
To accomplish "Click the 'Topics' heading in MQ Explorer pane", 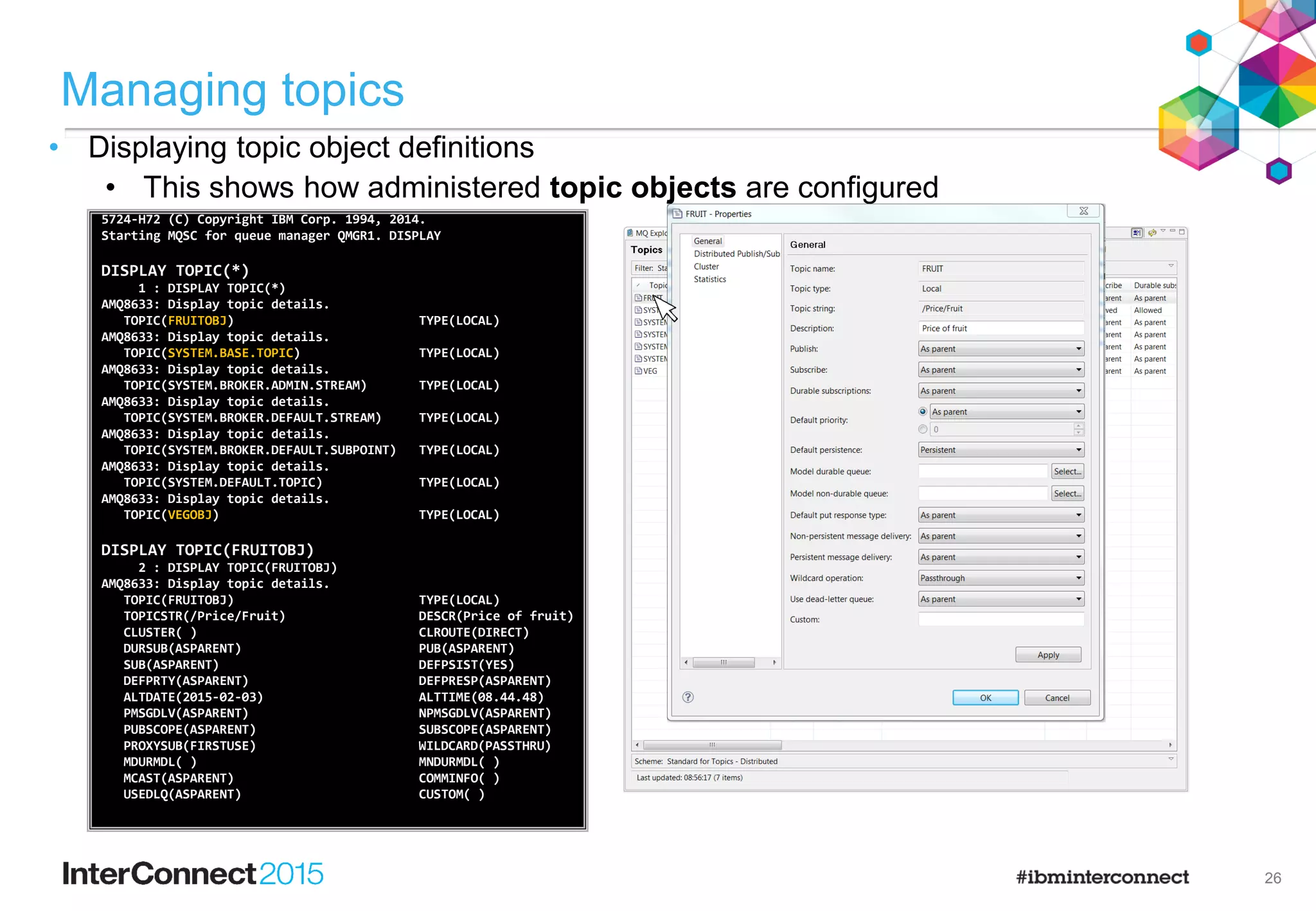I will [646, 250].
